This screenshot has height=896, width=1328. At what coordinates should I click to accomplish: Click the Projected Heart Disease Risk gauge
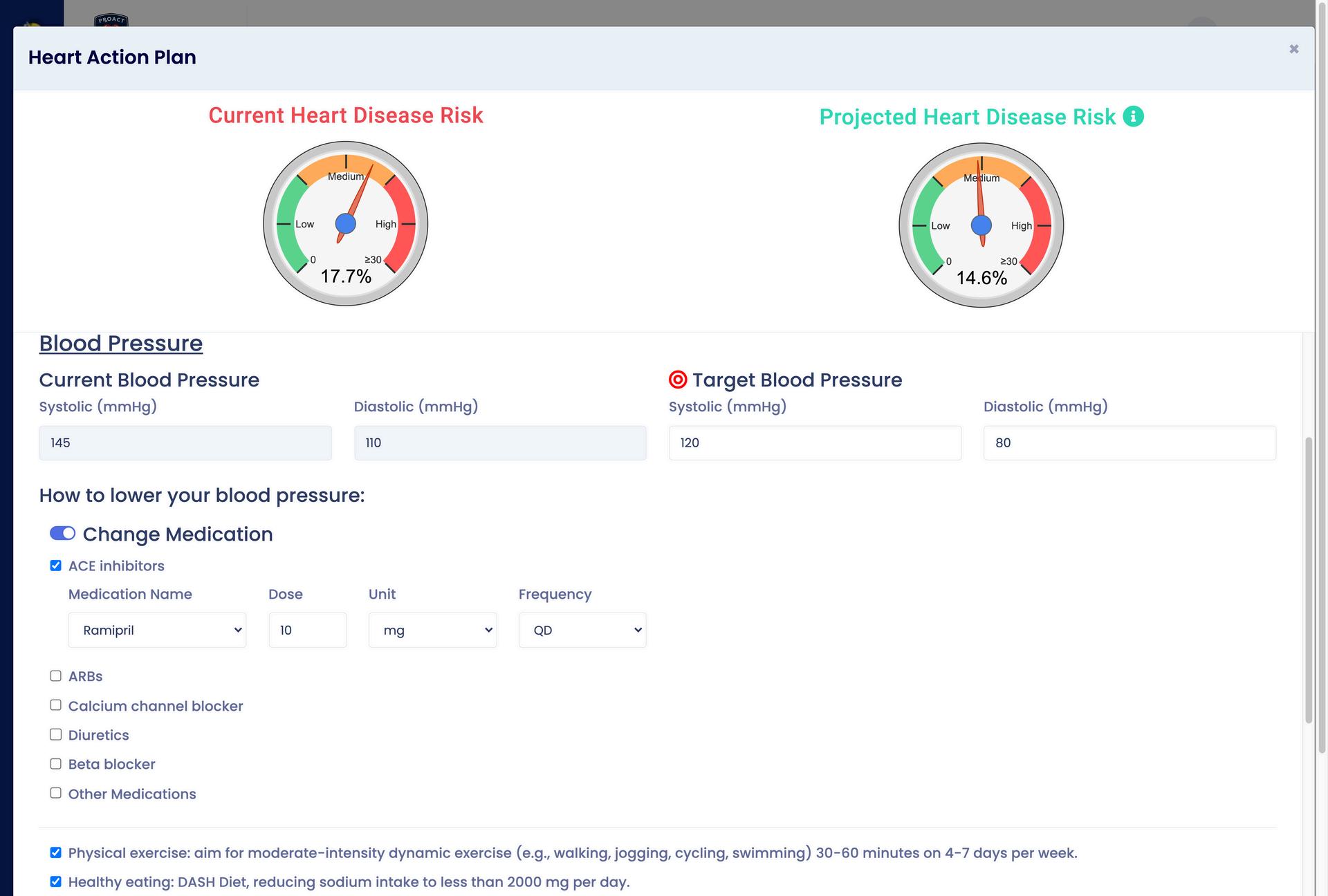pos(981,225)
